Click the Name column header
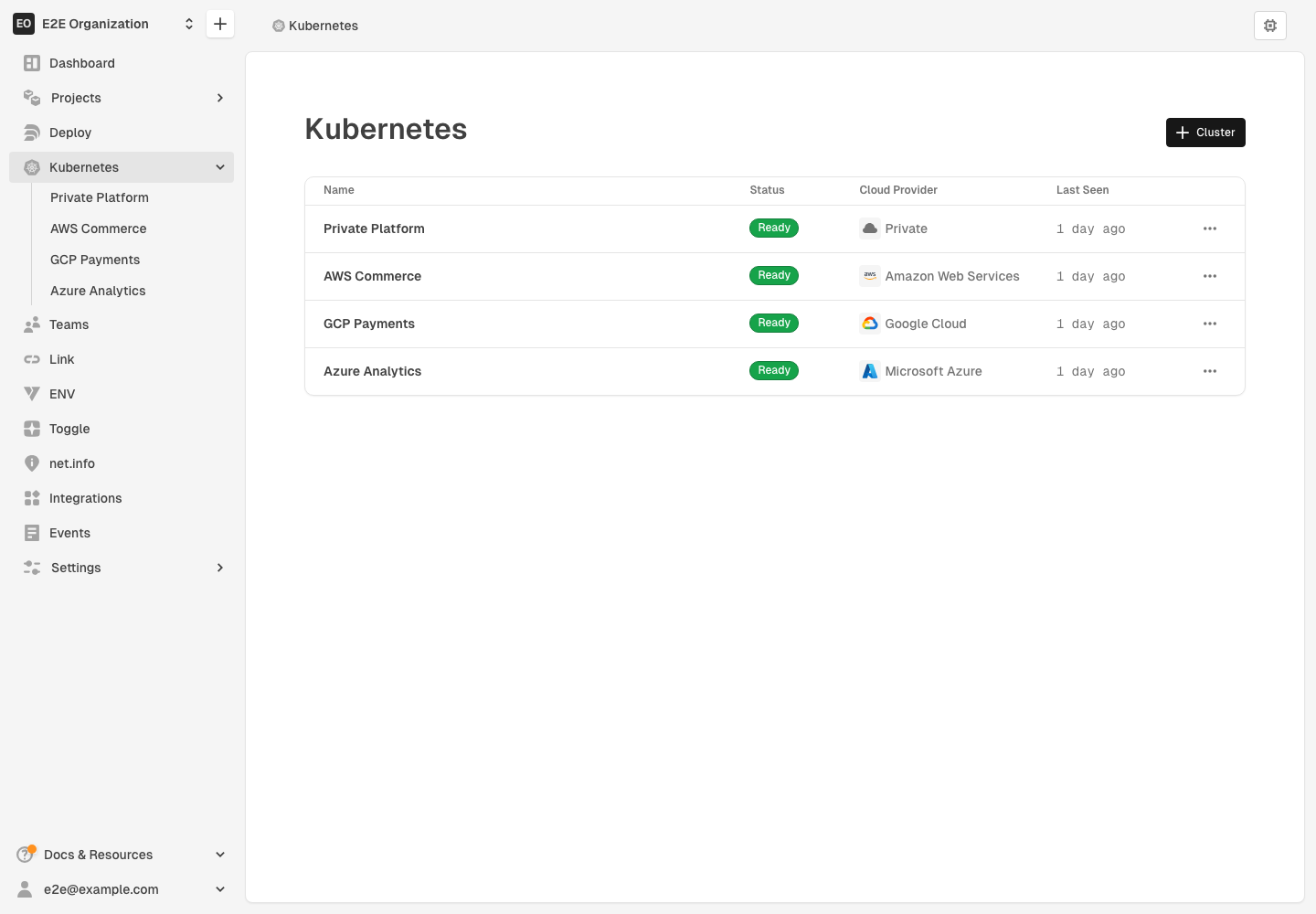Image resolution: width=1316 pixels, height=914 pixels. tap(339, 190)
